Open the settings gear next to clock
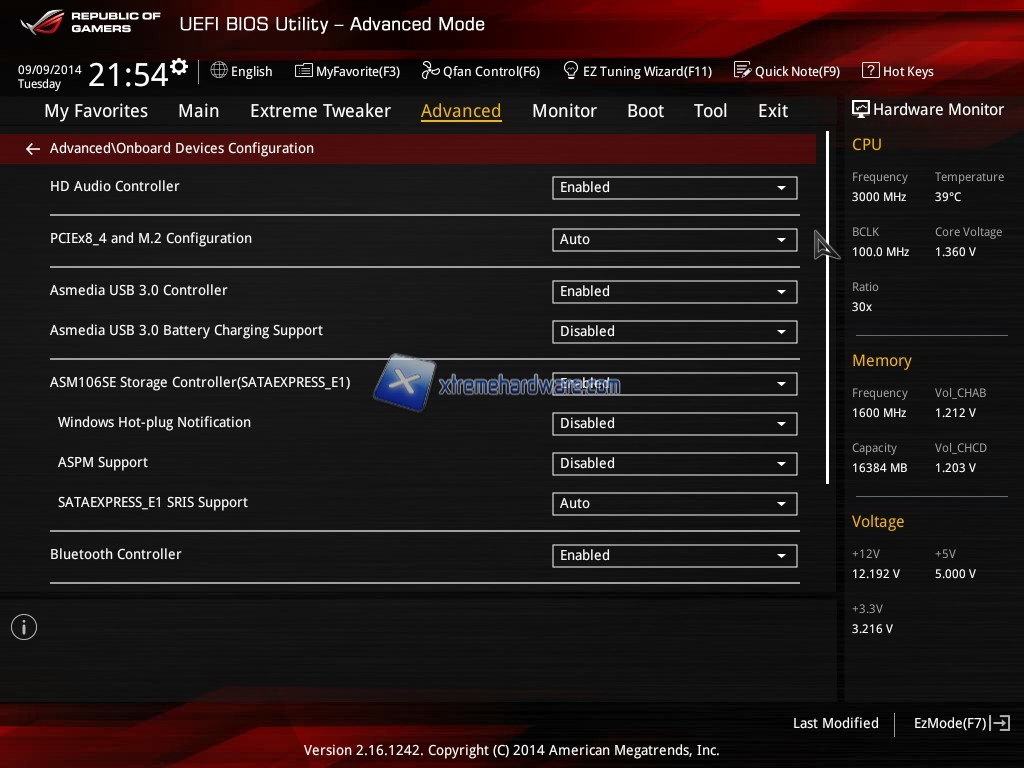This screenshot has height=768, width=1024. tap(179, 67)
